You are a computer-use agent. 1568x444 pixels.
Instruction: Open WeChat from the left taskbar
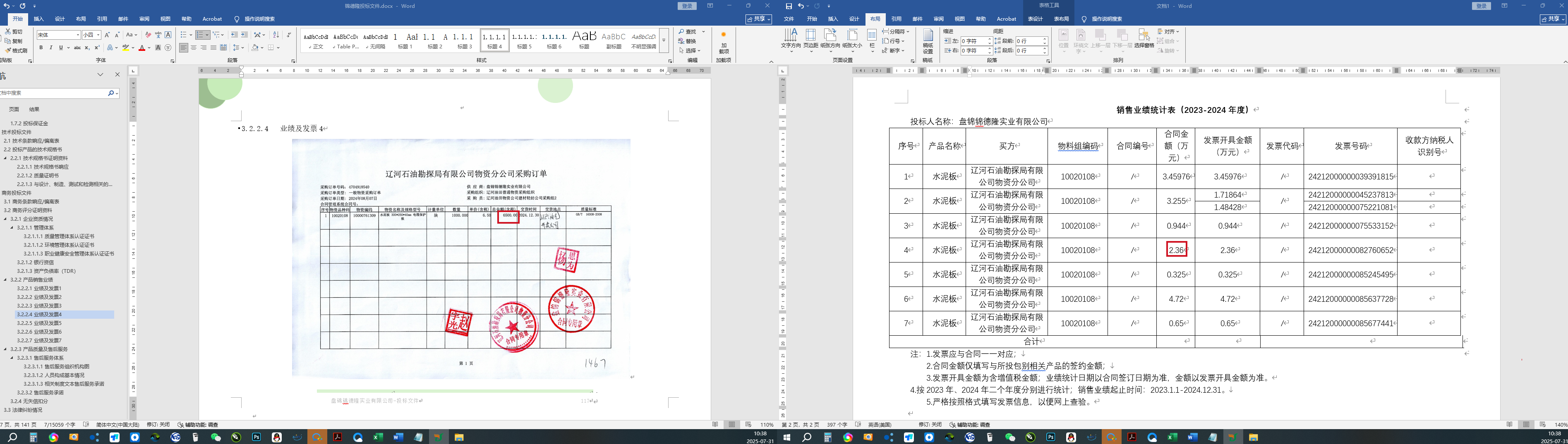216,437
